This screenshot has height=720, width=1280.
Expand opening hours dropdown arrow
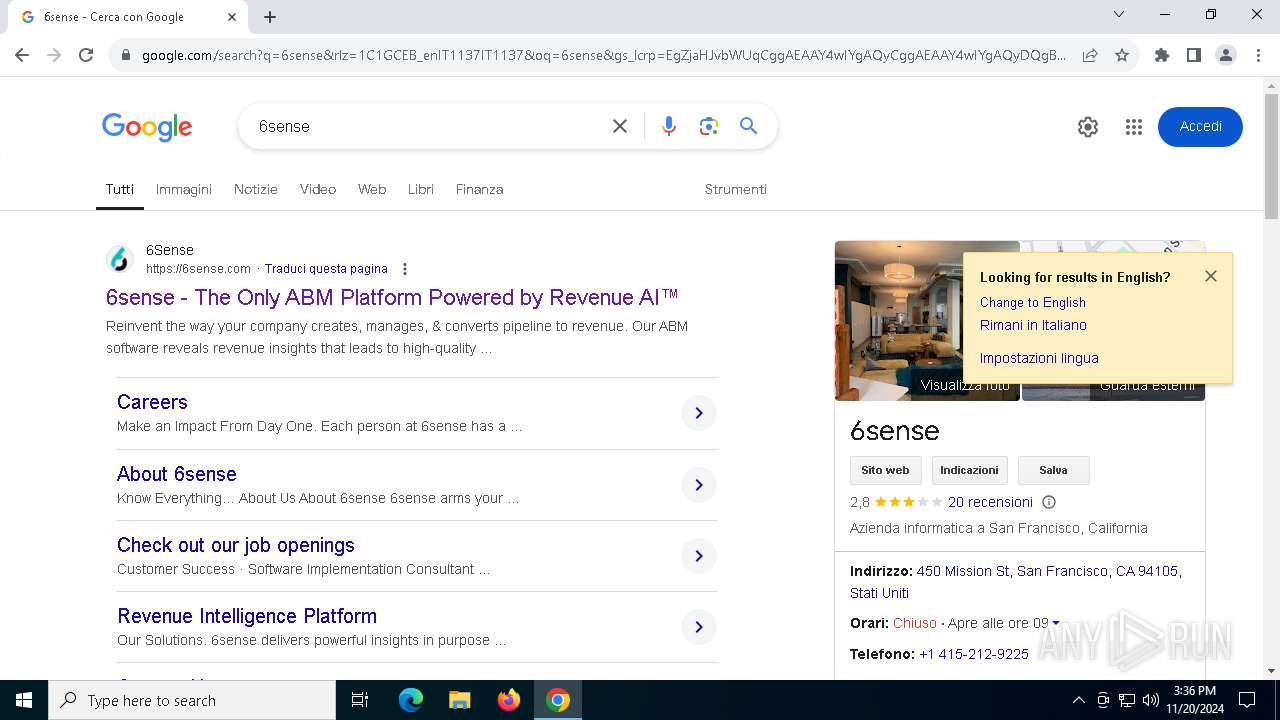click(x=1056, y=623)
